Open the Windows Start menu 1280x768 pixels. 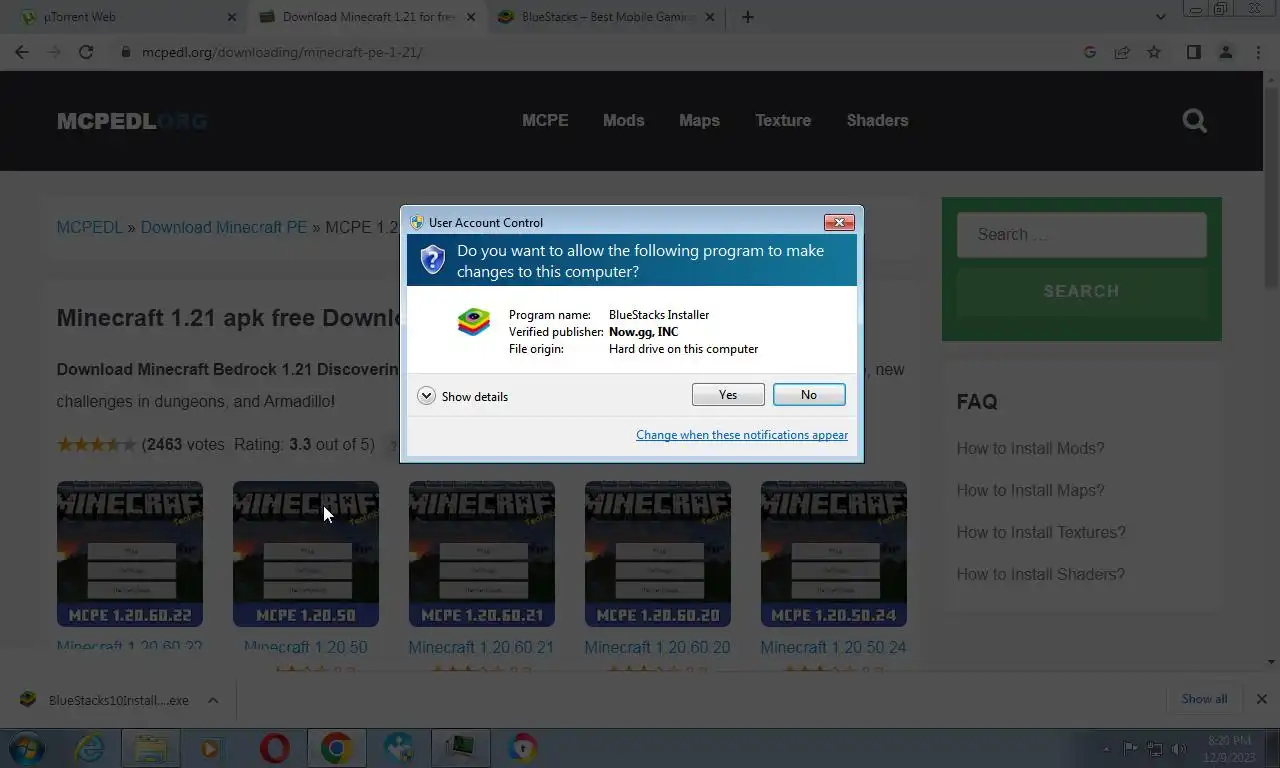point(27,748)
